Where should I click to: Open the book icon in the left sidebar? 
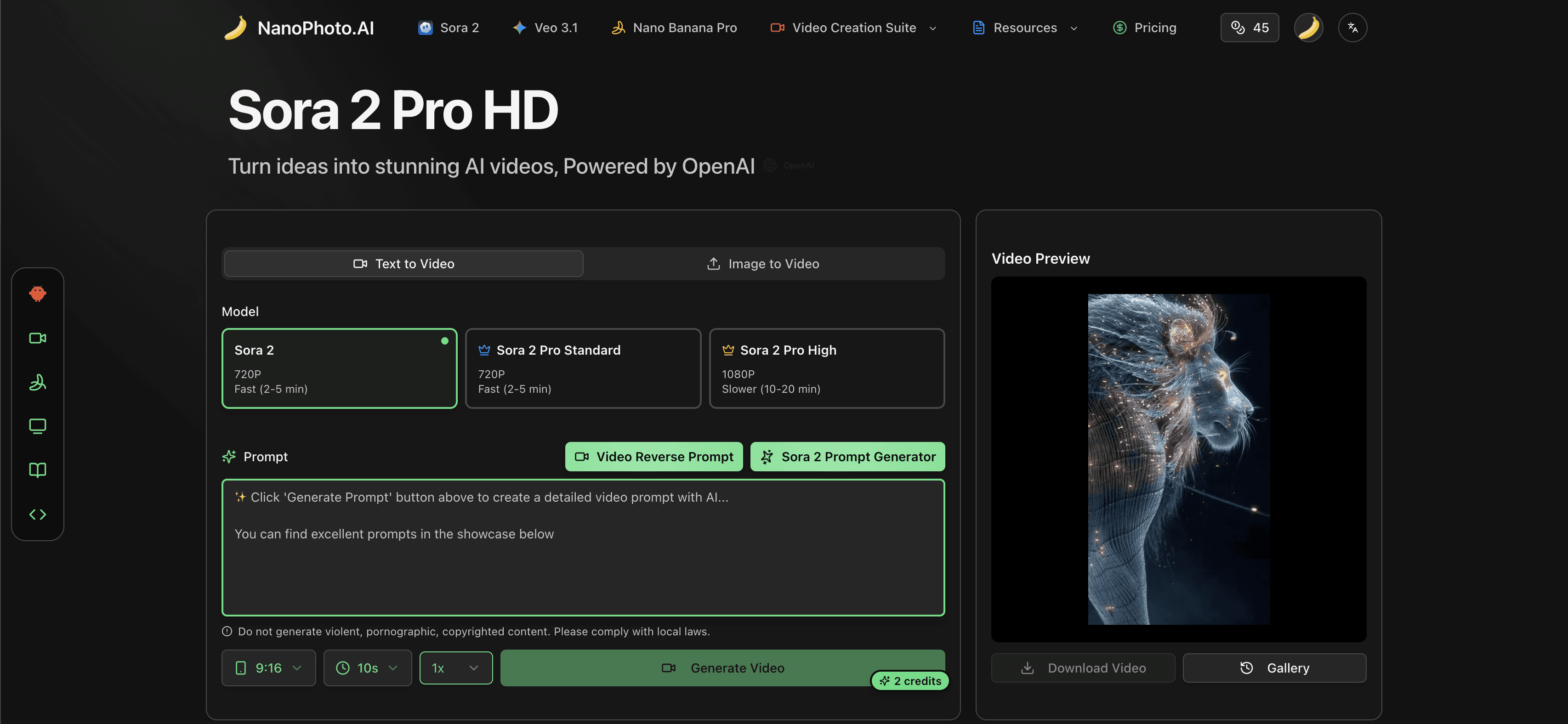38,469
